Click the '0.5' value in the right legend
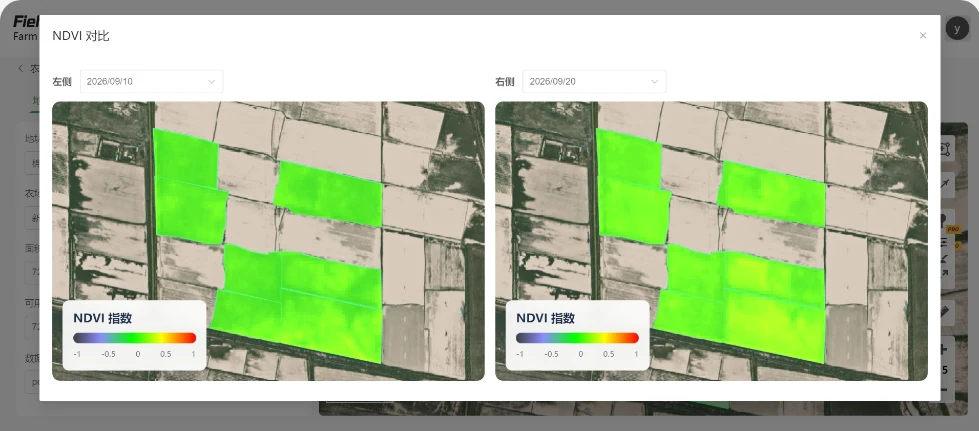 609,354
